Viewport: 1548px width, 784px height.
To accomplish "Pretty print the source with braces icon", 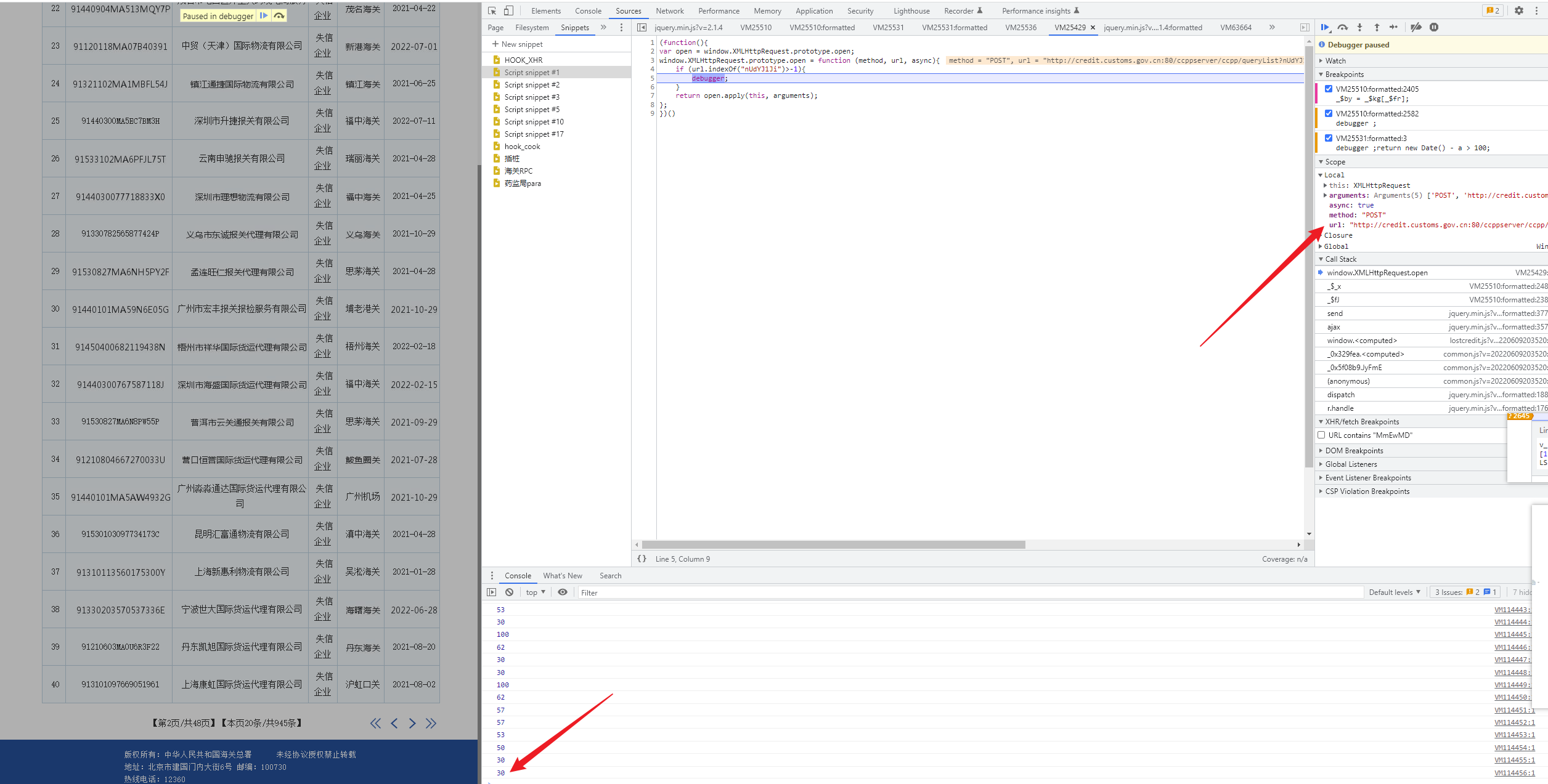I will (x=642, y=559).
